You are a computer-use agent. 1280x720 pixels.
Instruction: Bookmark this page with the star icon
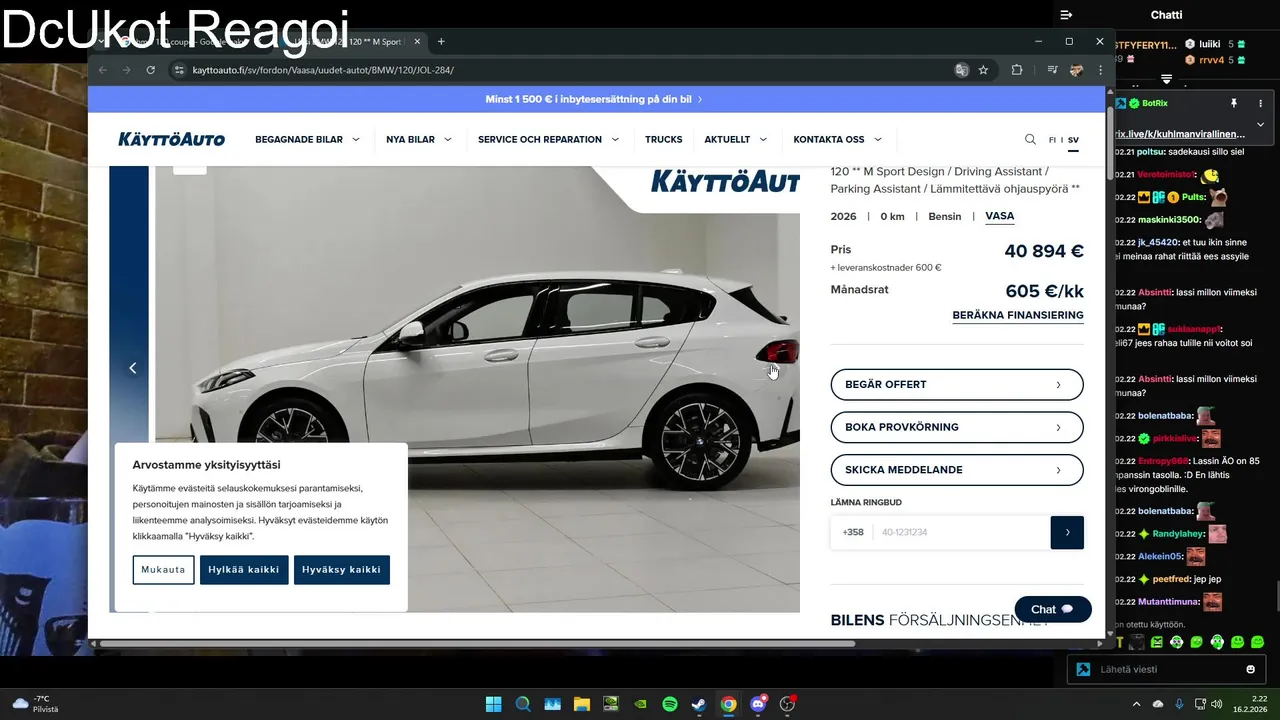(983, 70)
